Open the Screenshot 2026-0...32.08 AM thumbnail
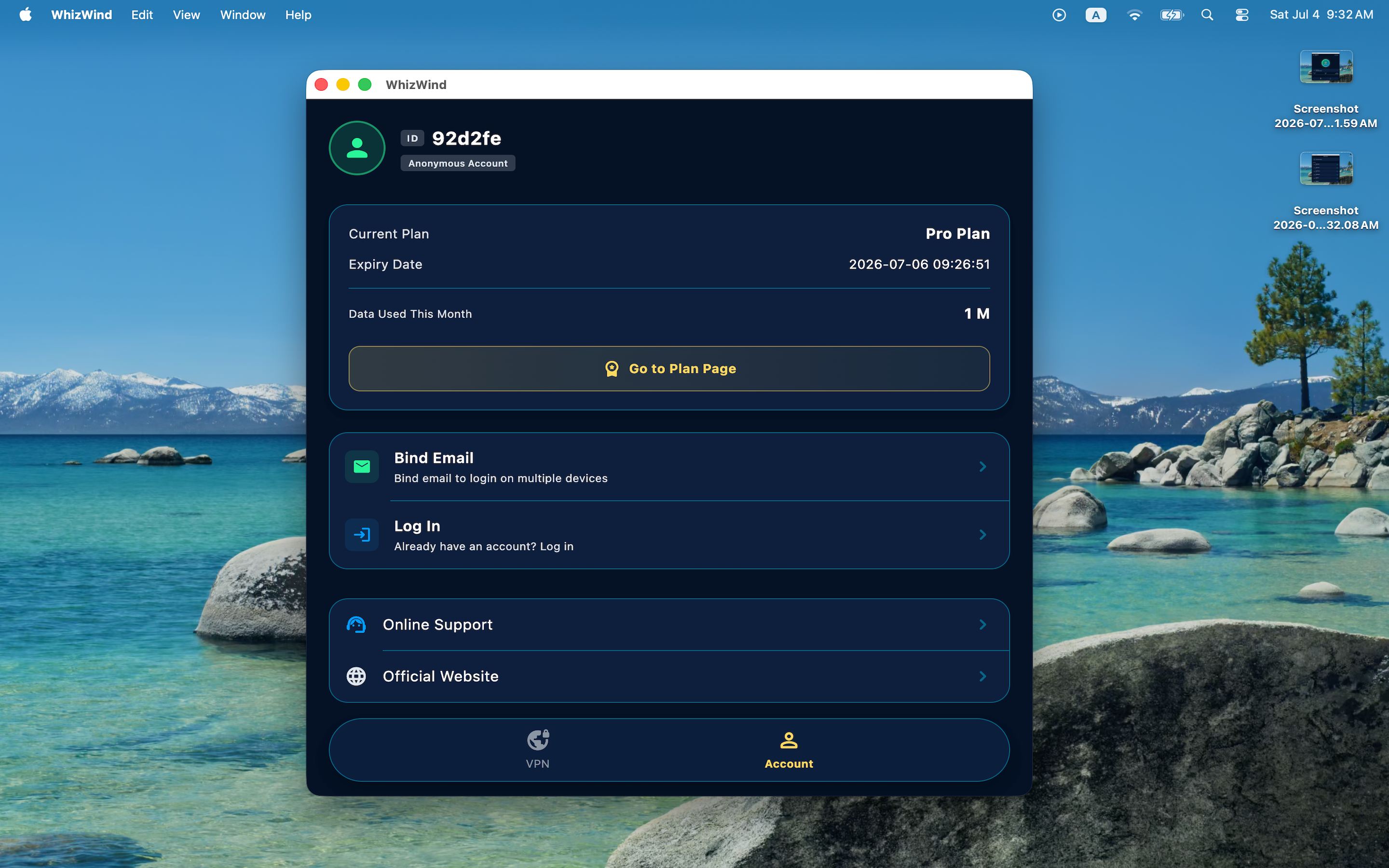This screenshot has height=868, width=1389. click(1326, 169)
